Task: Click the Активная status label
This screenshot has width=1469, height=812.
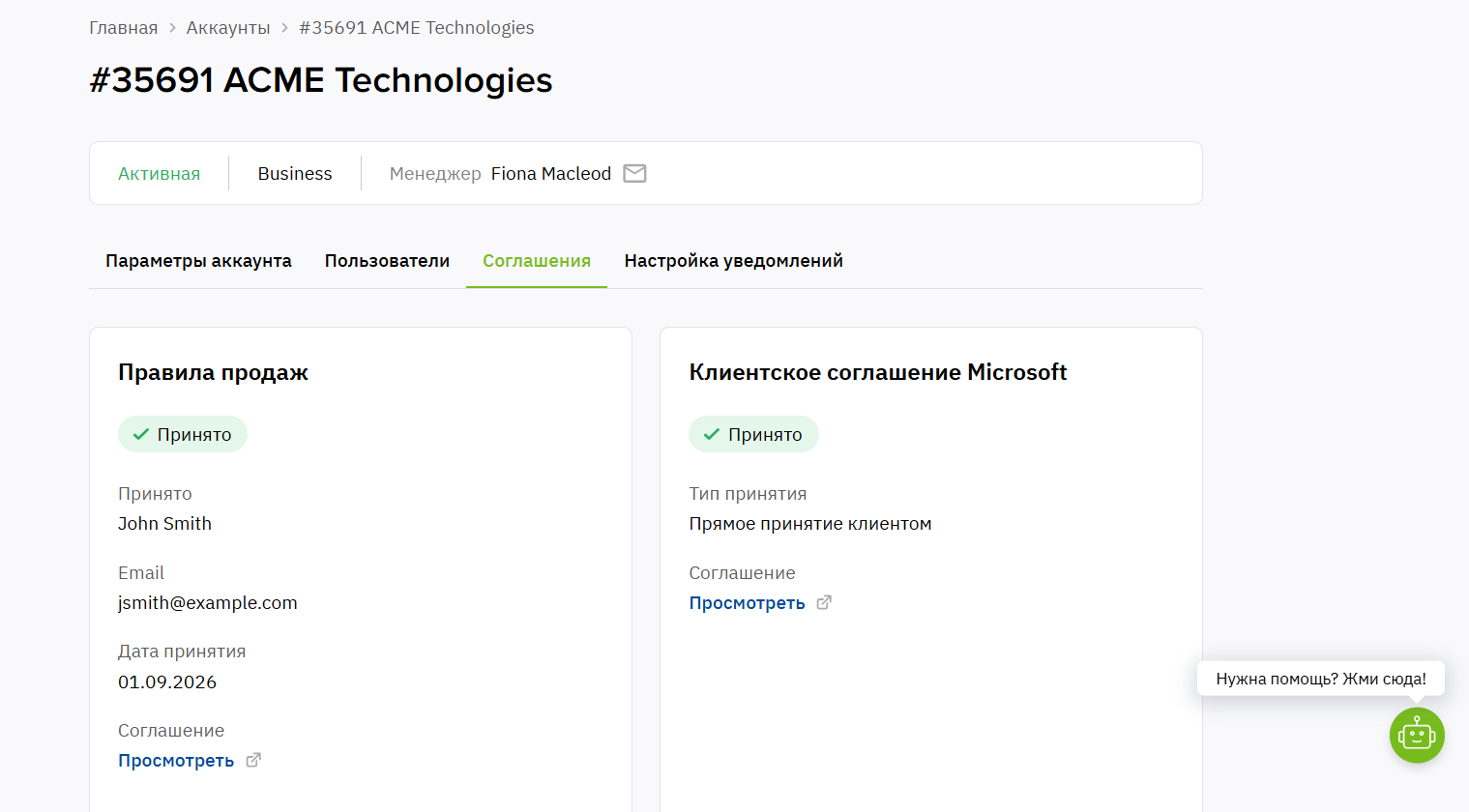Action: pos(159,174)
